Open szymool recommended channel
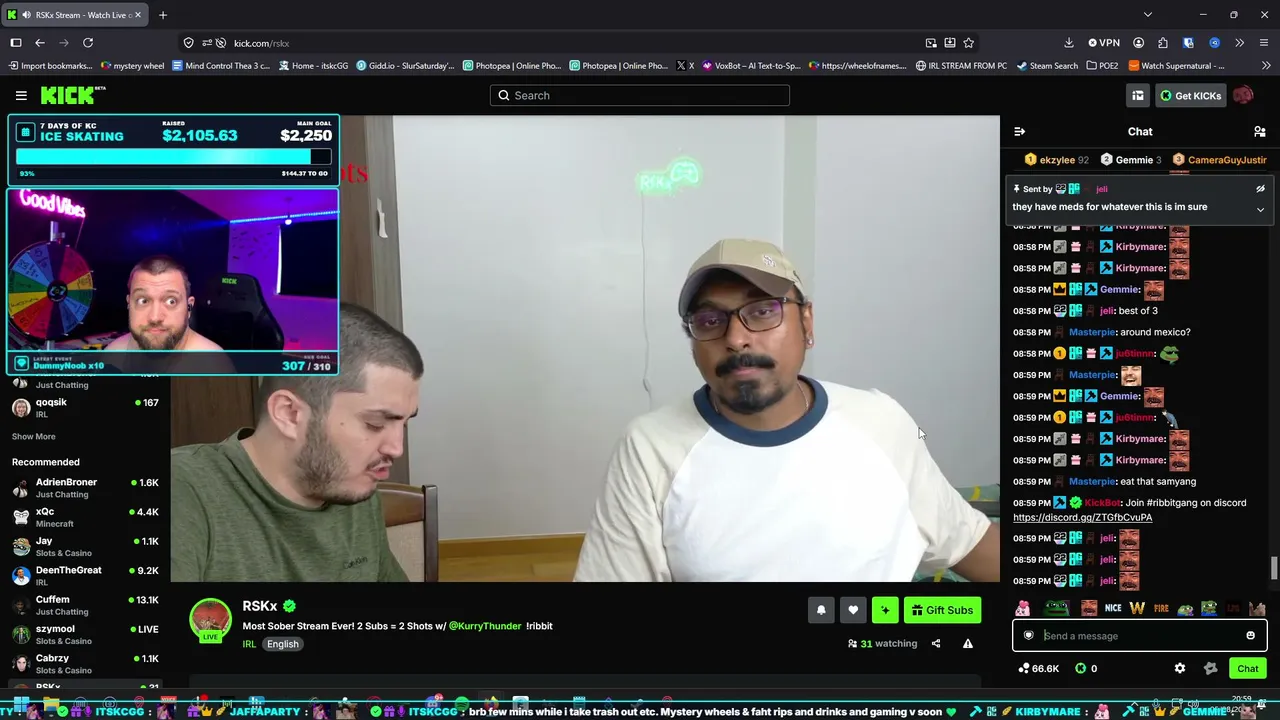1280x720 pixels. 85,635
